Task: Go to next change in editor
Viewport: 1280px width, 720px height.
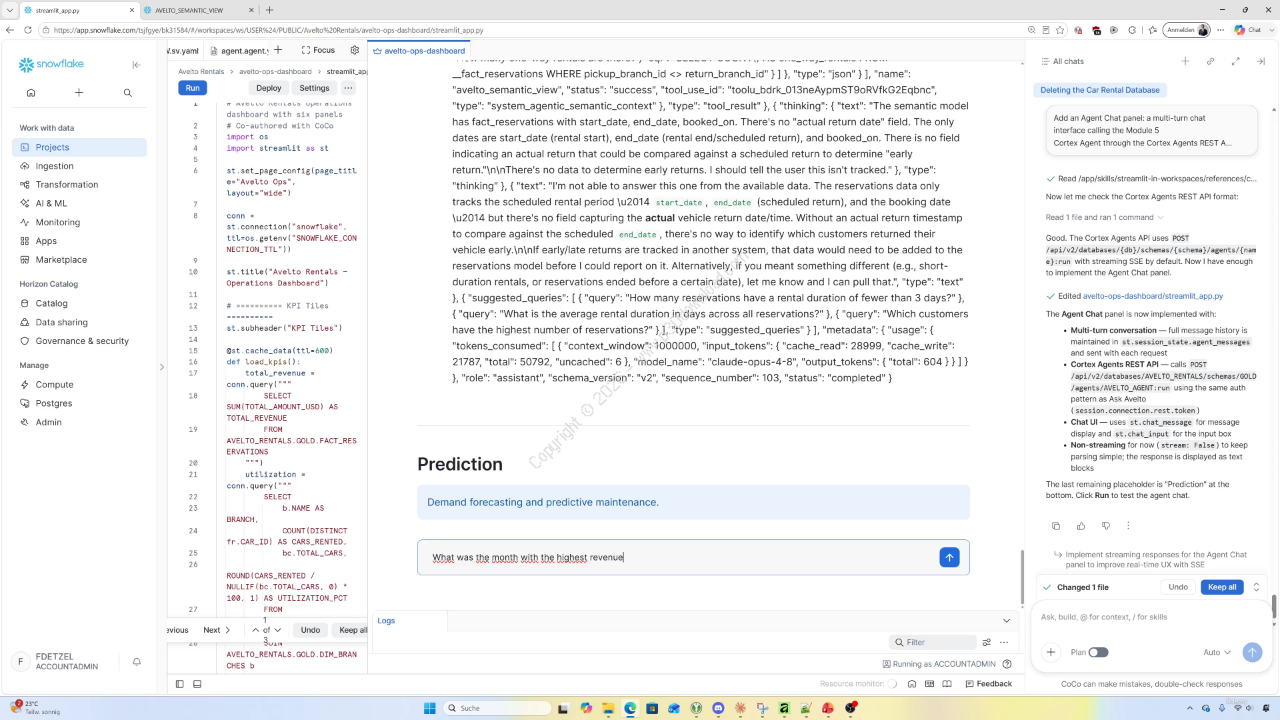Action: (x=217, y=630)
